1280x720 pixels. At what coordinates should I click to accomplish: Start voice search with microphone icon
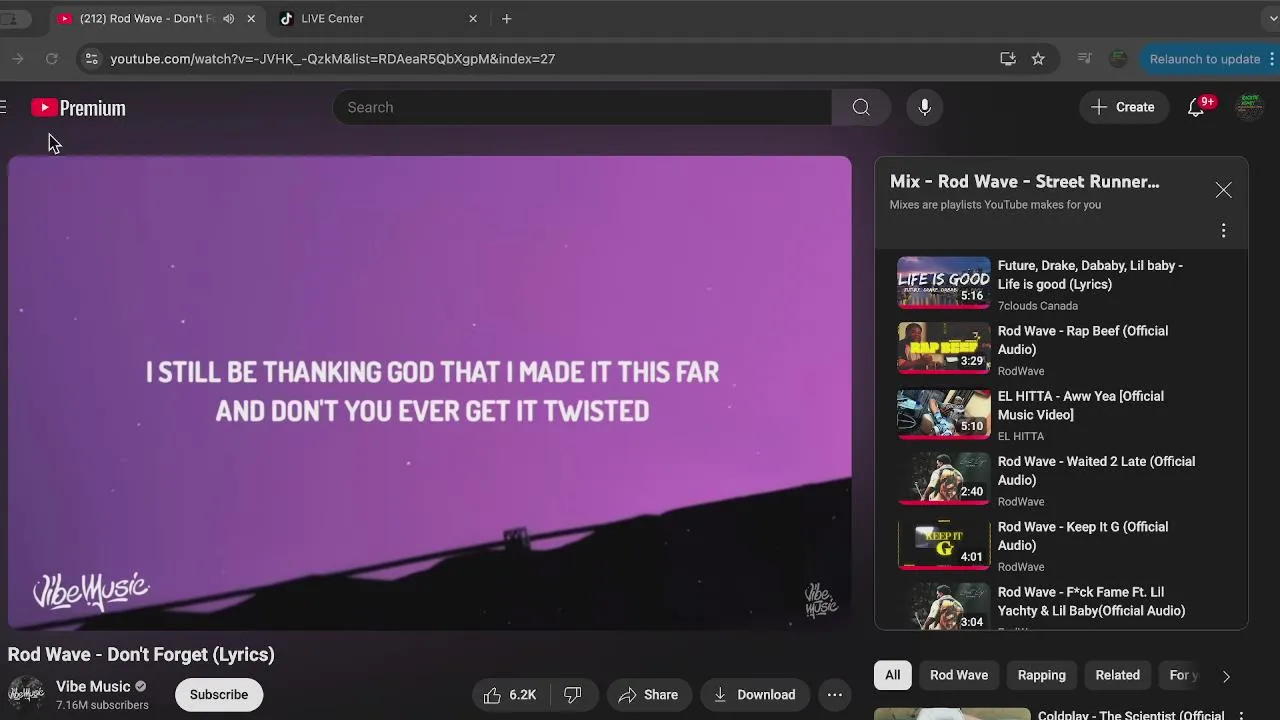(925, 107)
